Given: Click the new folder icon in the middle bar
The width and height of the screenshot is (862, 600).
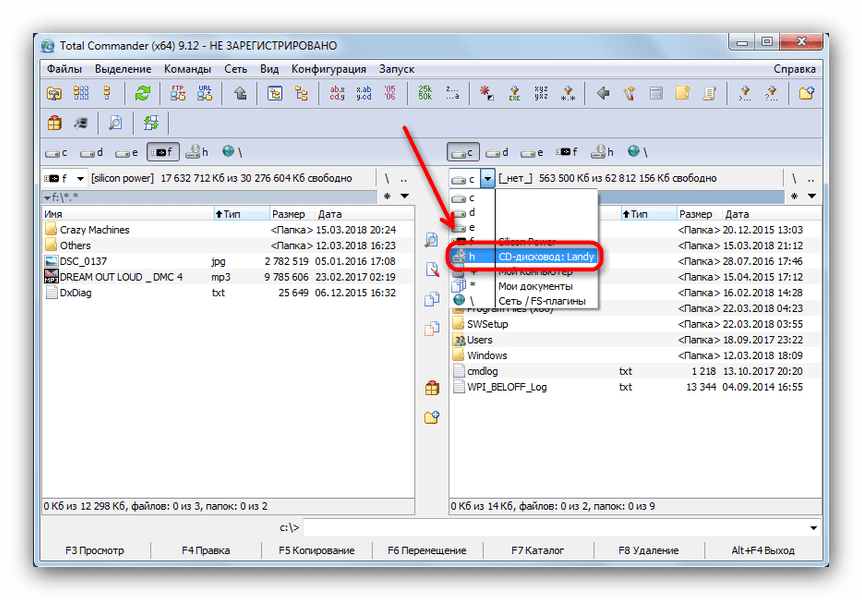Looking at the screenshot, I should pos(432,418).
